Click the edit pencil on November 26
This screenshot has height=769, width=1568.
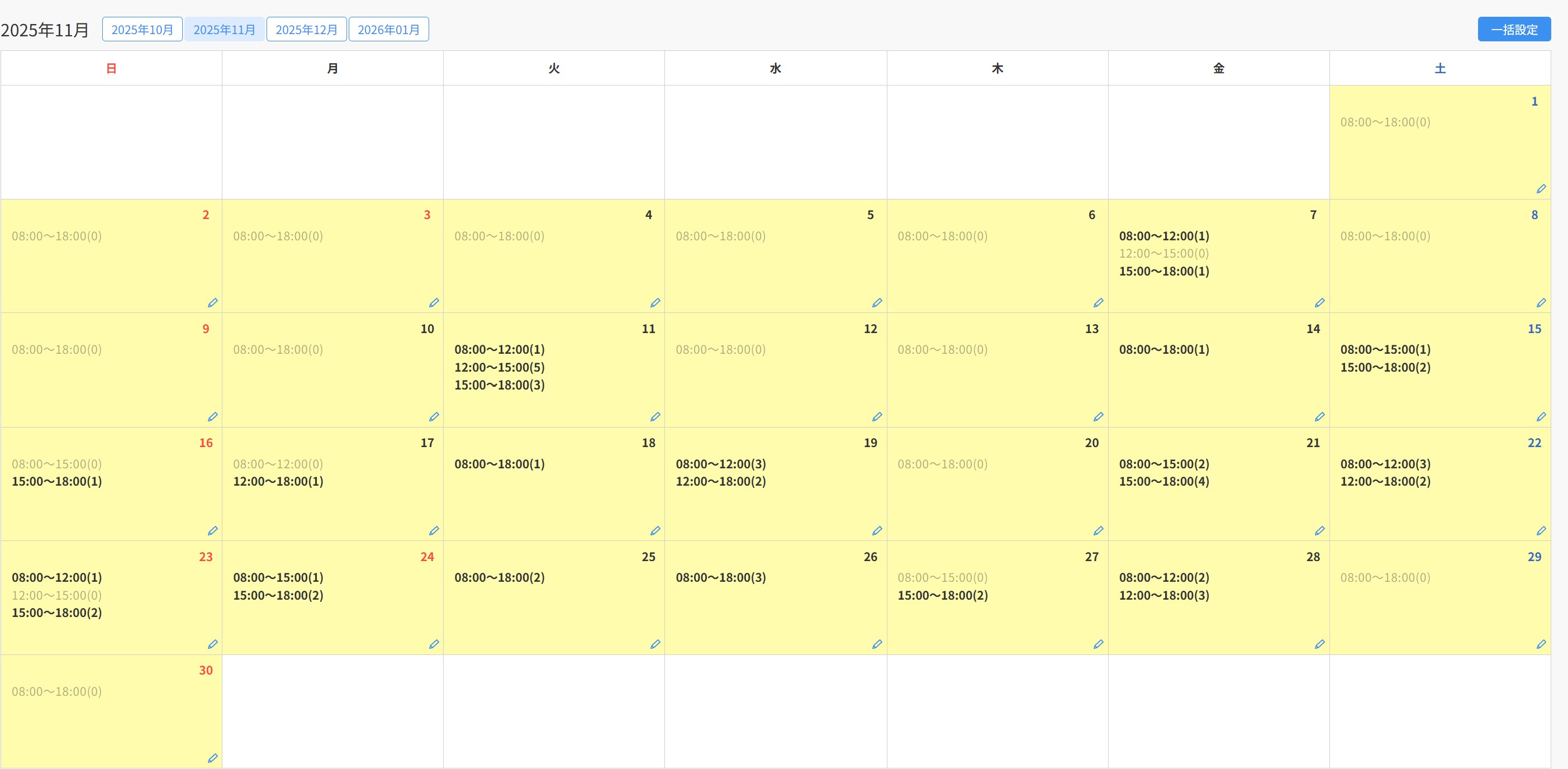tap(877, 644)
